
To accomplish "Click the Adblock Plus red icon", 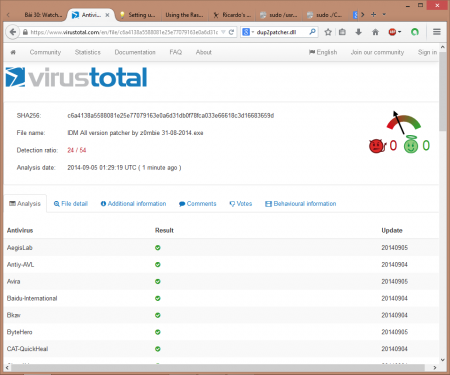I will tap(392, 32).
